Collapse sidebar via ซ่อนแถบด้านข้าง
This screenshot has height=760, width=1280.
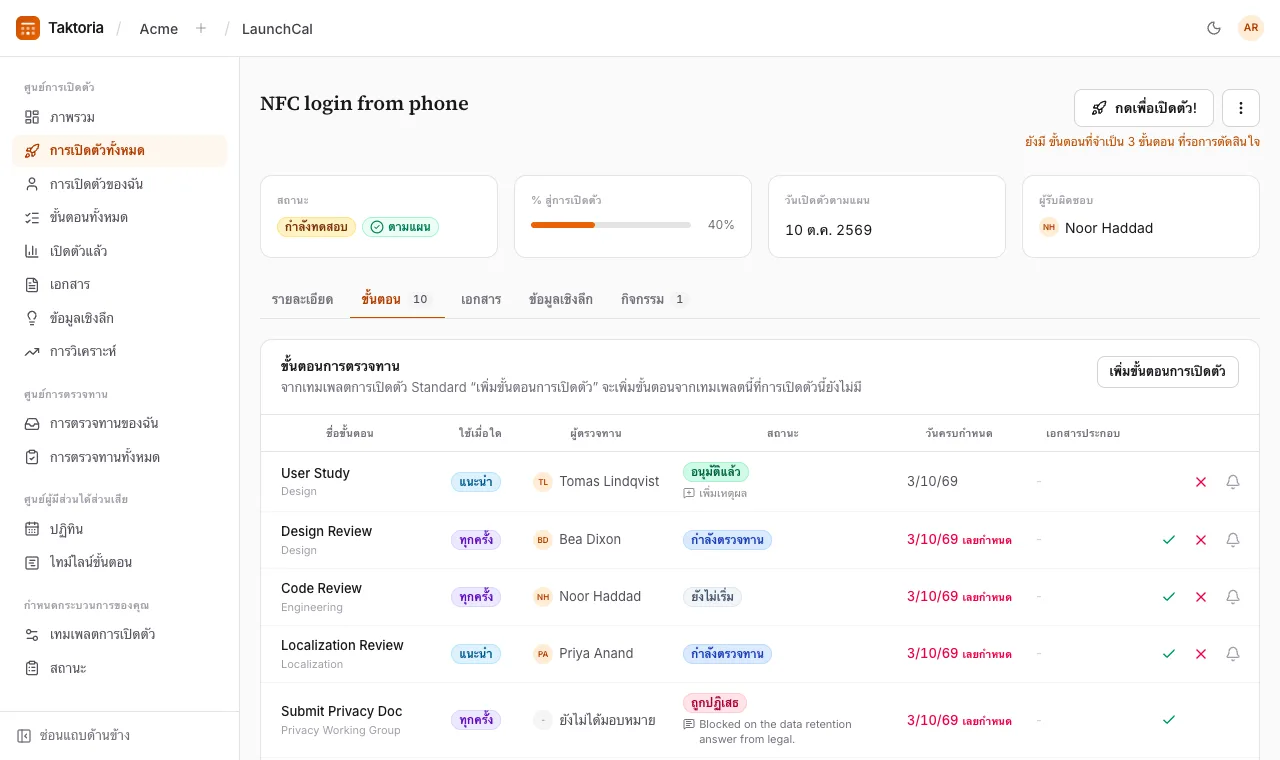click(74, 736)
